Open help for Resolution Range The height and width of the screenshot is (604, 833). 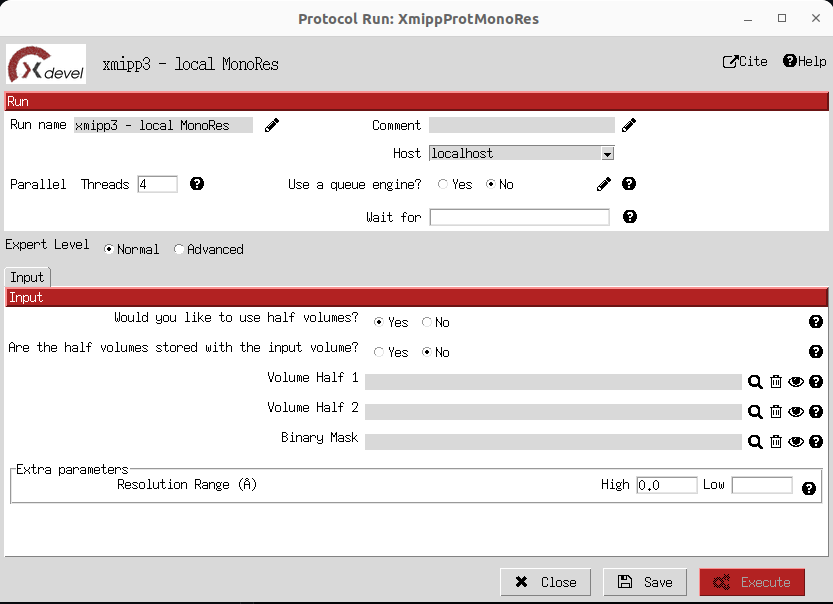810,488
